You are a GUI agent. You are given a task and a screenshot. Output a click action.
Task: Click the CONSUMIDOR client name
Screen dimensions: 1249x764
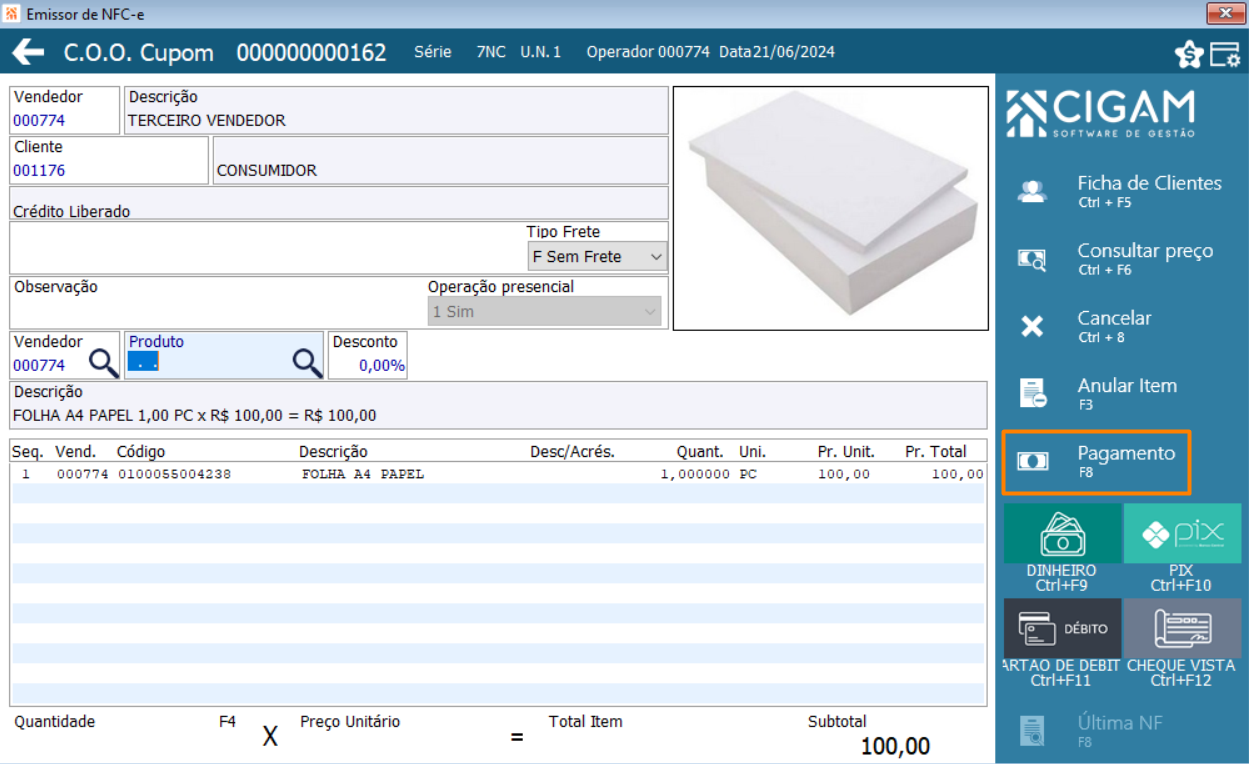(x=266, y=170)
